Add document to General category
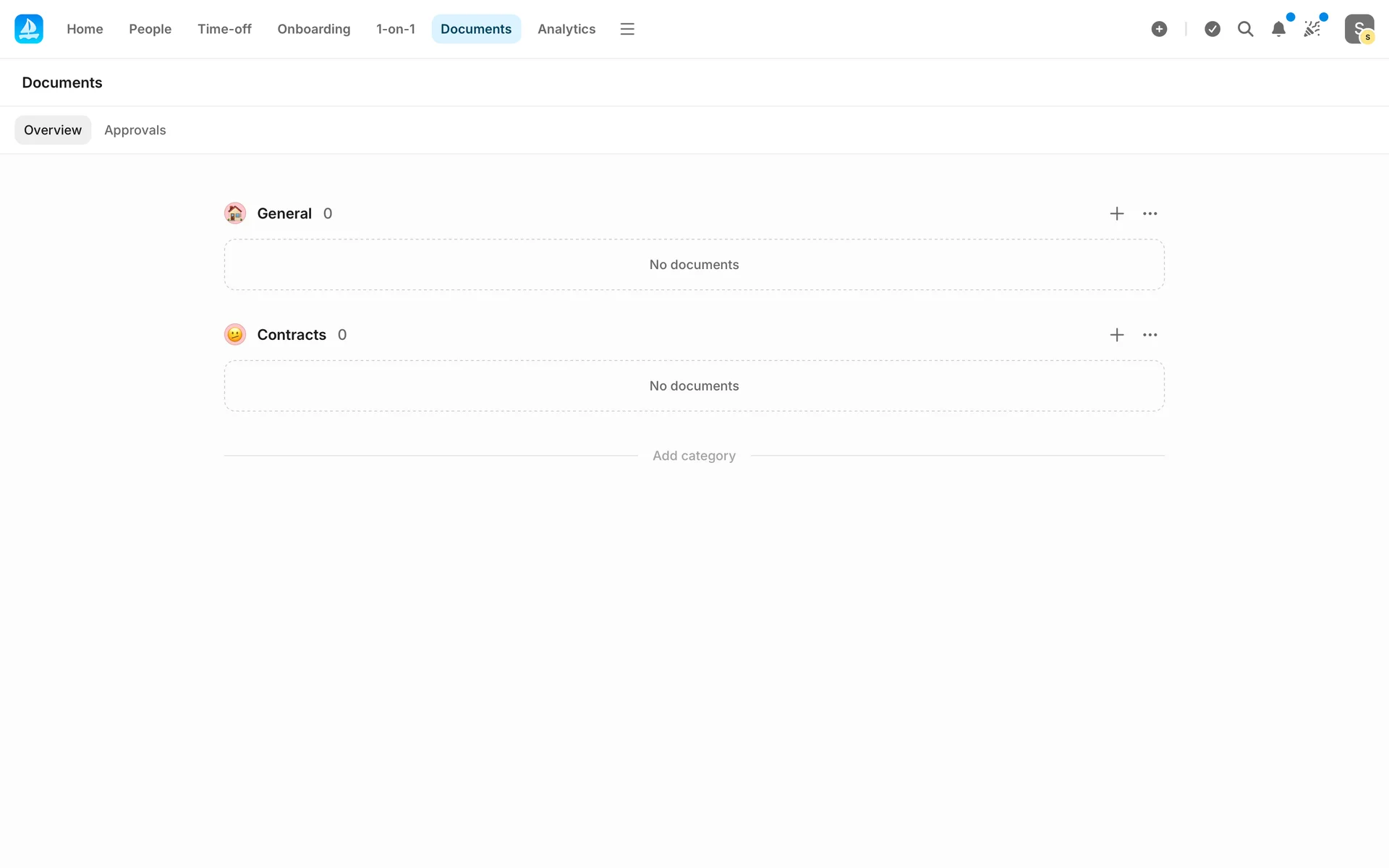 (1117, 213)
